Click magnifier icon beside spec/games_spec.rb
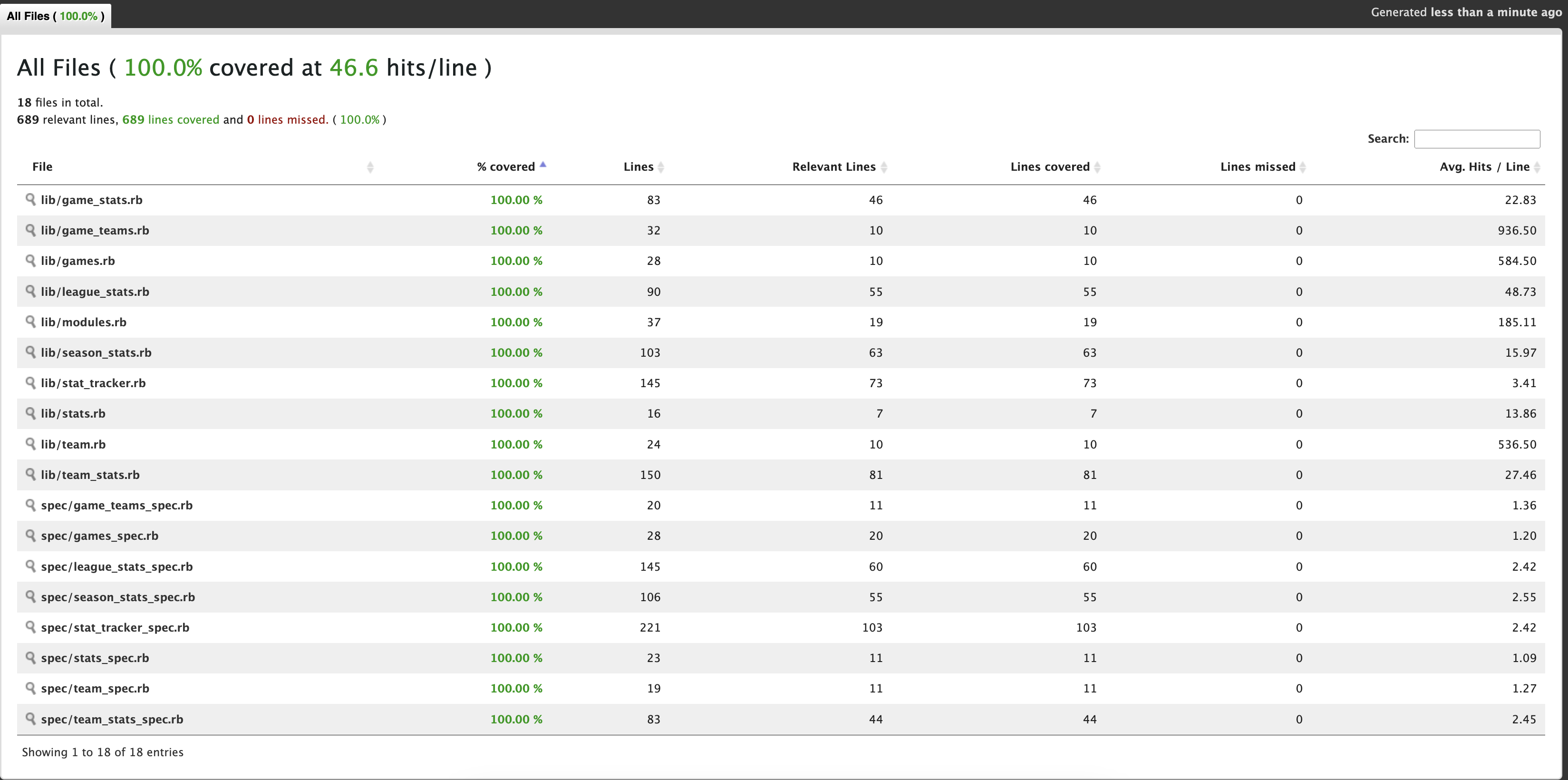The width and height of the screenshot is (1568, 780). (x=30, y=535)
